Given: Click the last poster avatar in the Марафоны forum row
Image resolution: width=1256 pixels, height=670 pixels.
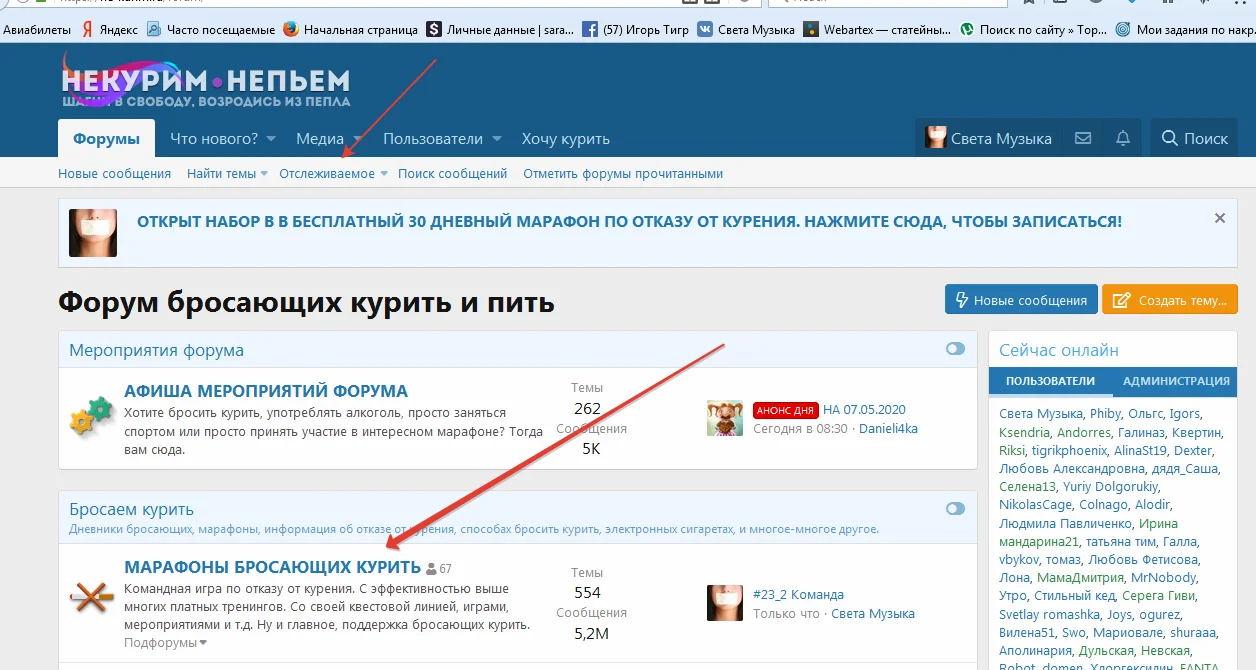Looking at the screenshot, I should tap(724, 602).
